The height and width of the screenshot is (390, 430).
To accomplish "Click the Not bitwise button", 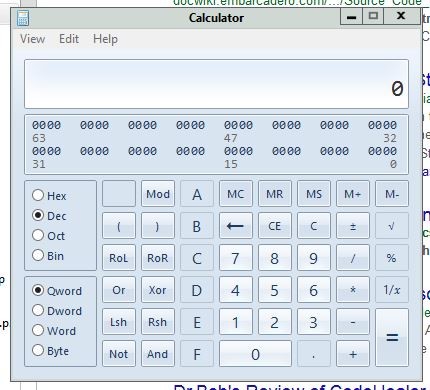I will pyautogui.click(x=119, y=354).
